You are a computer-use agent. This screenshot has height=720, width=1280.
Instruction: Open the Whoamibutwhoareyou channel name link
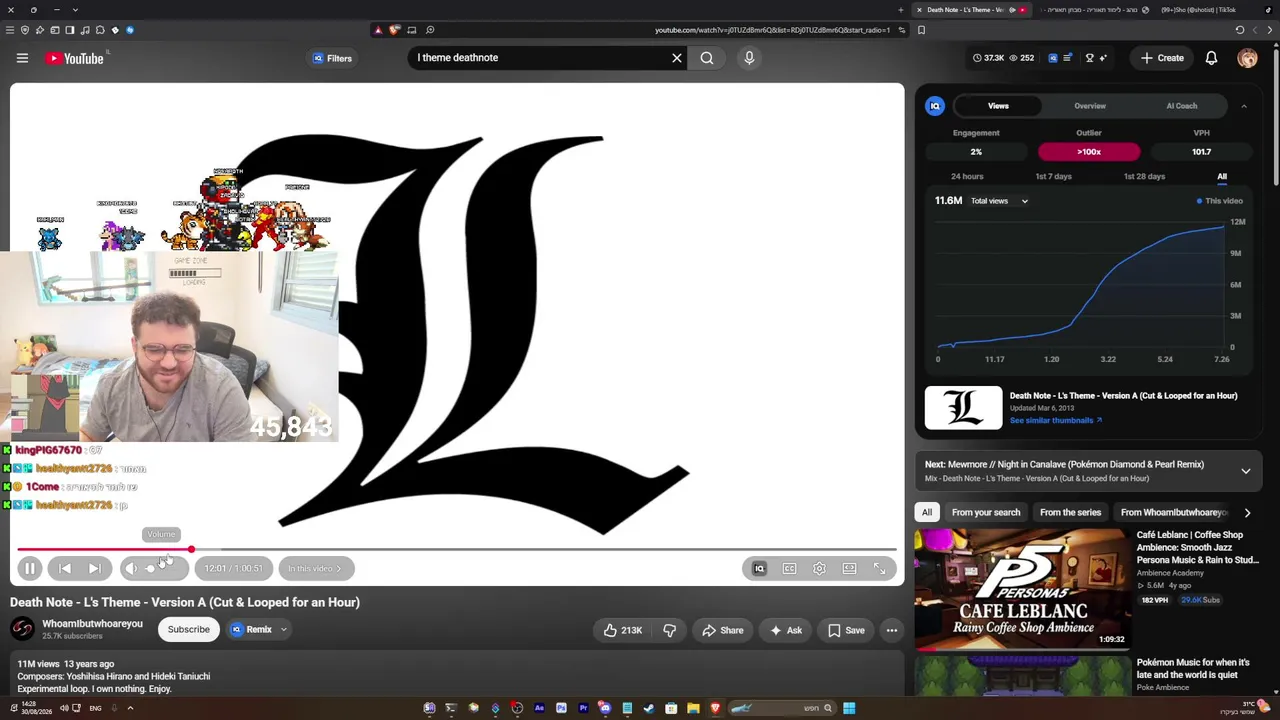pos(92,624)
